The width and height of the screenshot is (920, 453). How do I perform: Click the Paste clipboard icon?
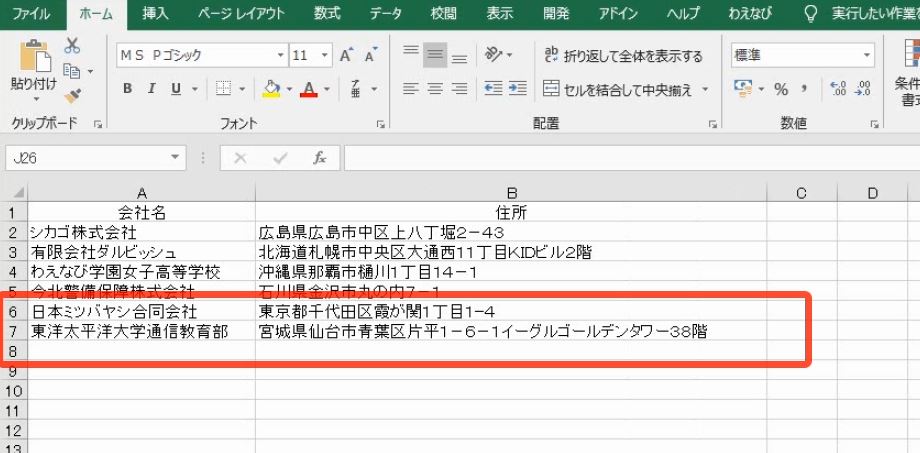[x=34, y=58]
